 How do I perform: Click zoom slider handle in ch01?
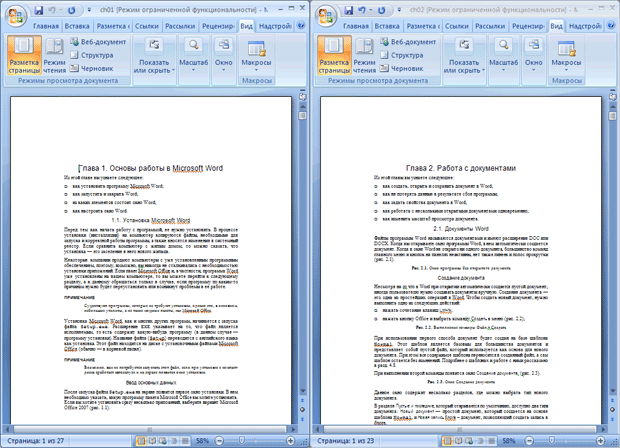click(x=242, y=440)
